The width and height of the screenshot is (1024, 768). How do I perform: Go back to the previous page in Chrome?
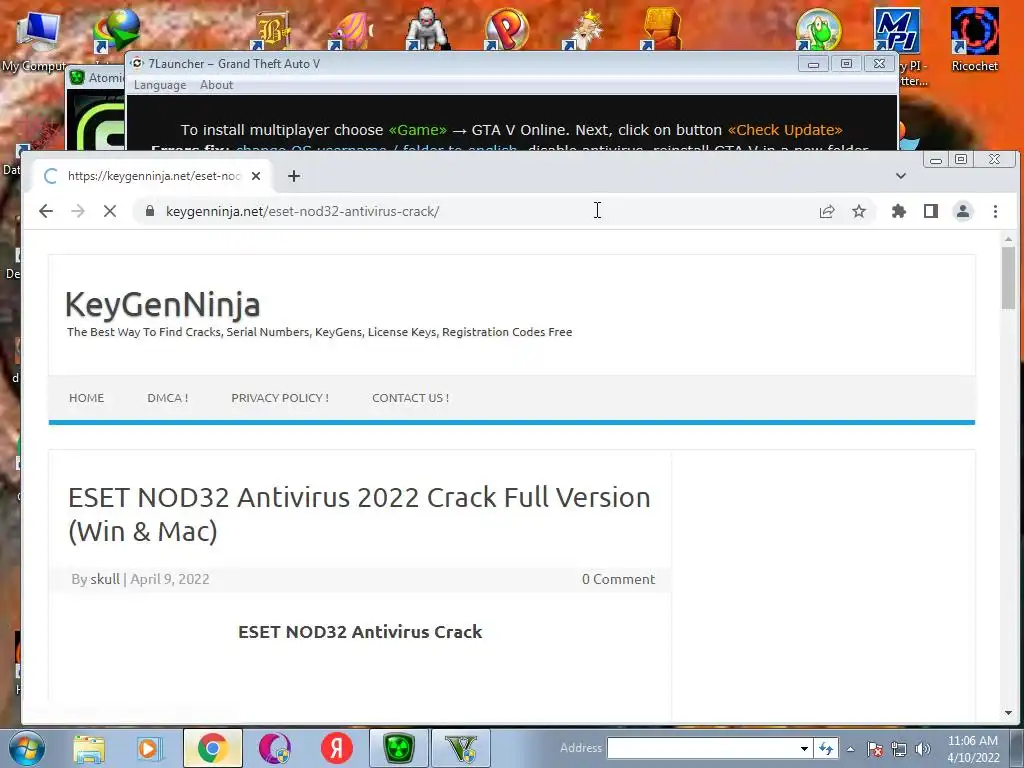pyautogui.click(x=46, y=211)
